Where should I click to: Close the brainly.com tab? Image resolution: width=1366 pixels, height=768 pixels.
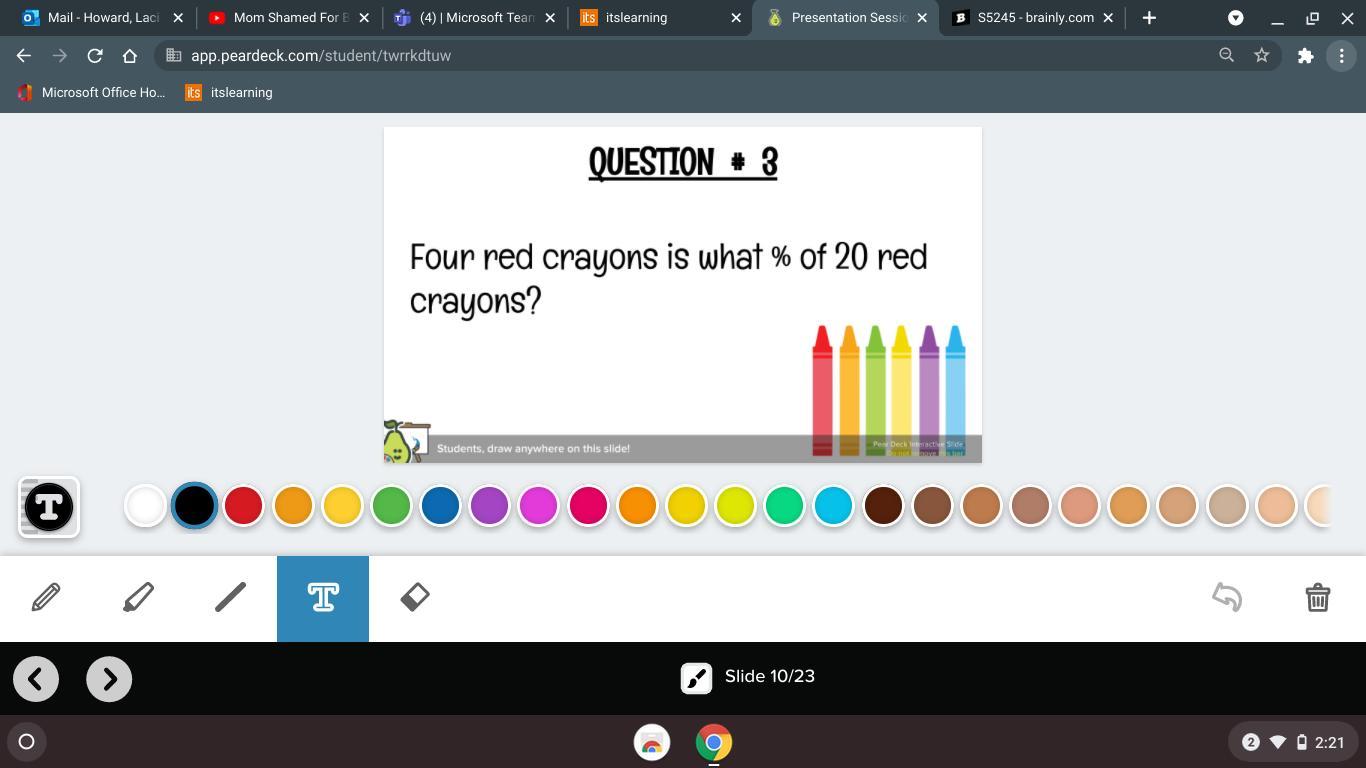(x=1108, y=18)
